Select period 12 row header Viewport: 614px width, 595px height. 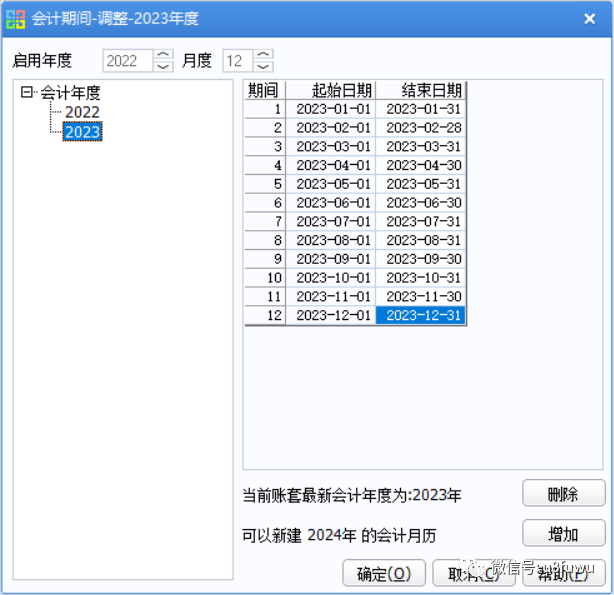[x=265, y=315]
